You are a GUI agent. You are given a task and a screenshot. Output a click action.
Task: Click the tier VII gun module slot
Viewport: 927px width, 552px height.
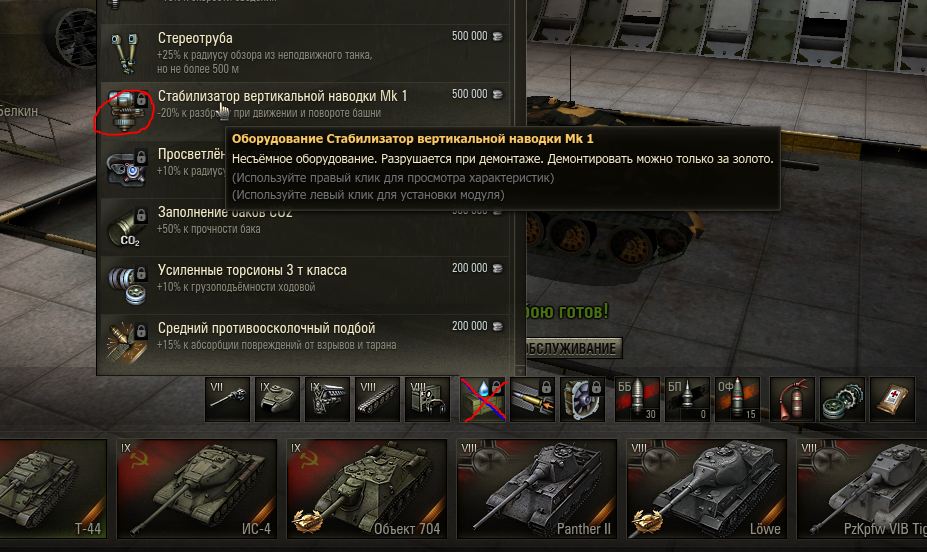pyautogui.click(x=228, y=400)
